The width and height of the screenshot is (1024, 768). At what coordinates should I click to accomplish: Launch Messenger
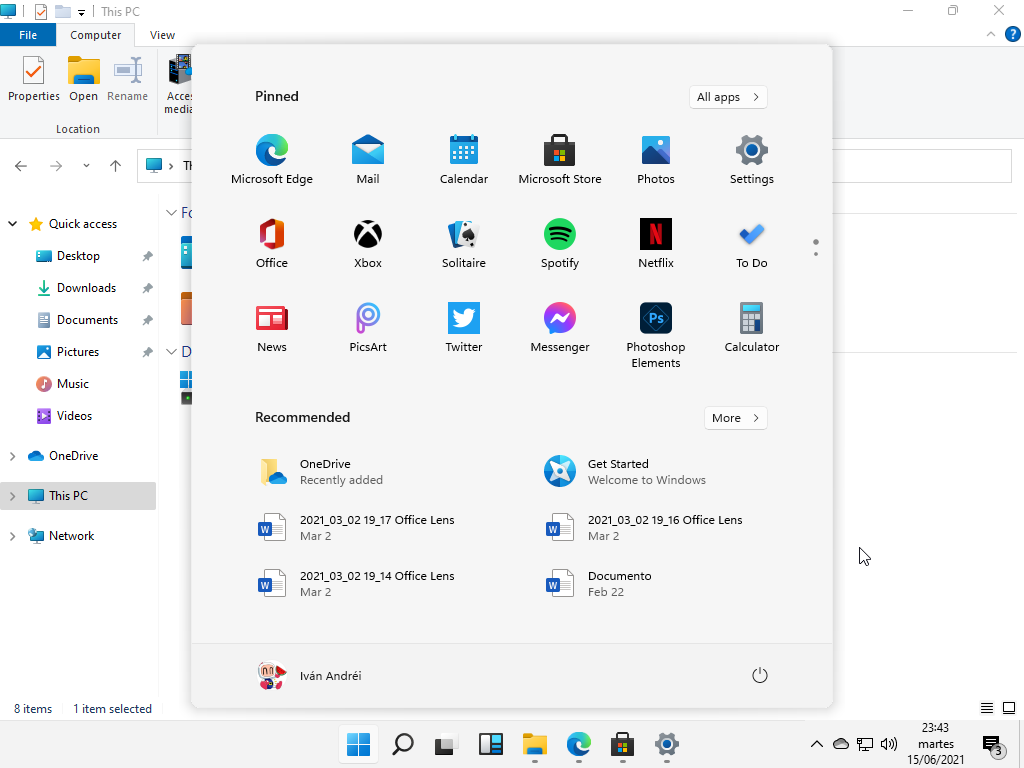(x=560, y=328)
